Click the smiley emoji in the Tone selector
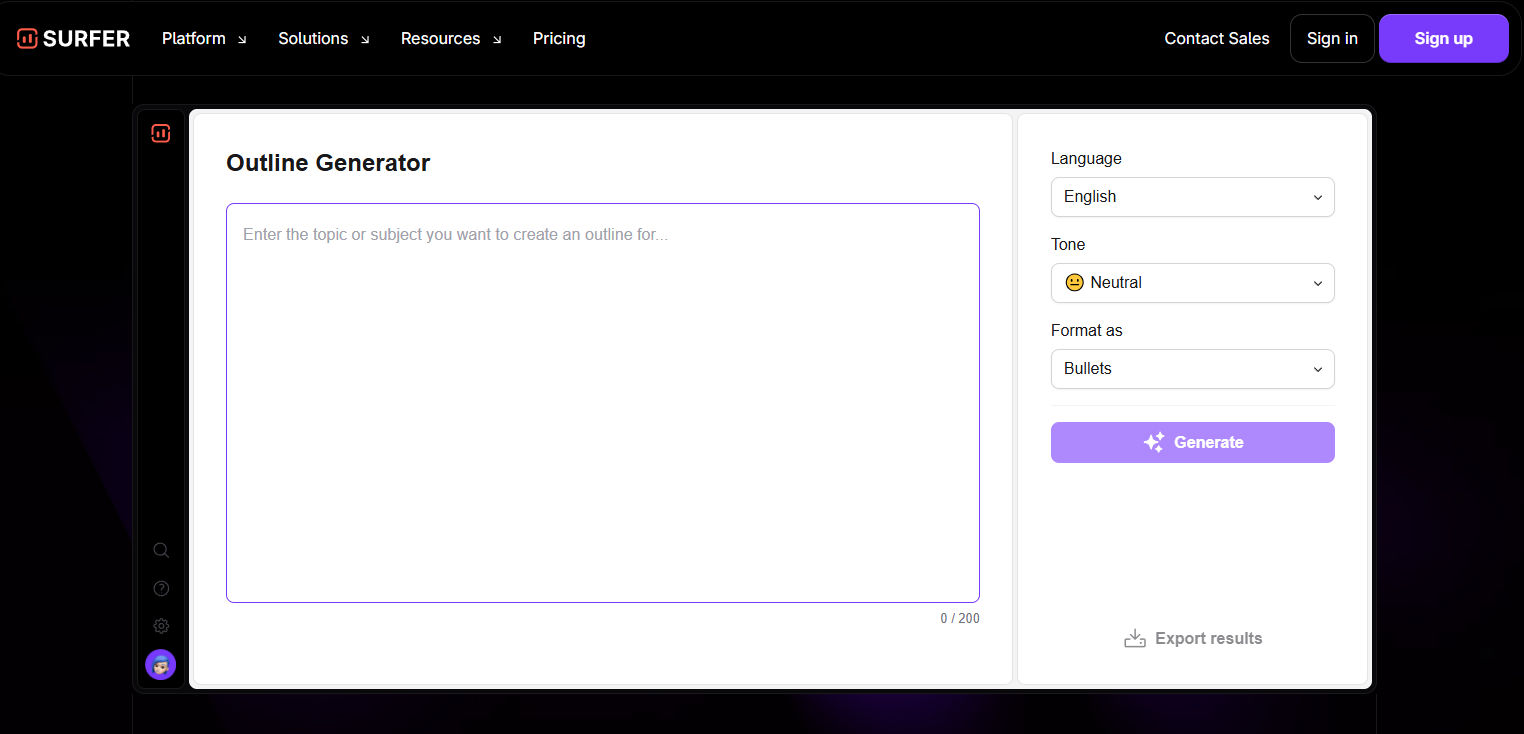Image resolution: width=1524 pixels, height=734 pixels. tap(1074, 282)
